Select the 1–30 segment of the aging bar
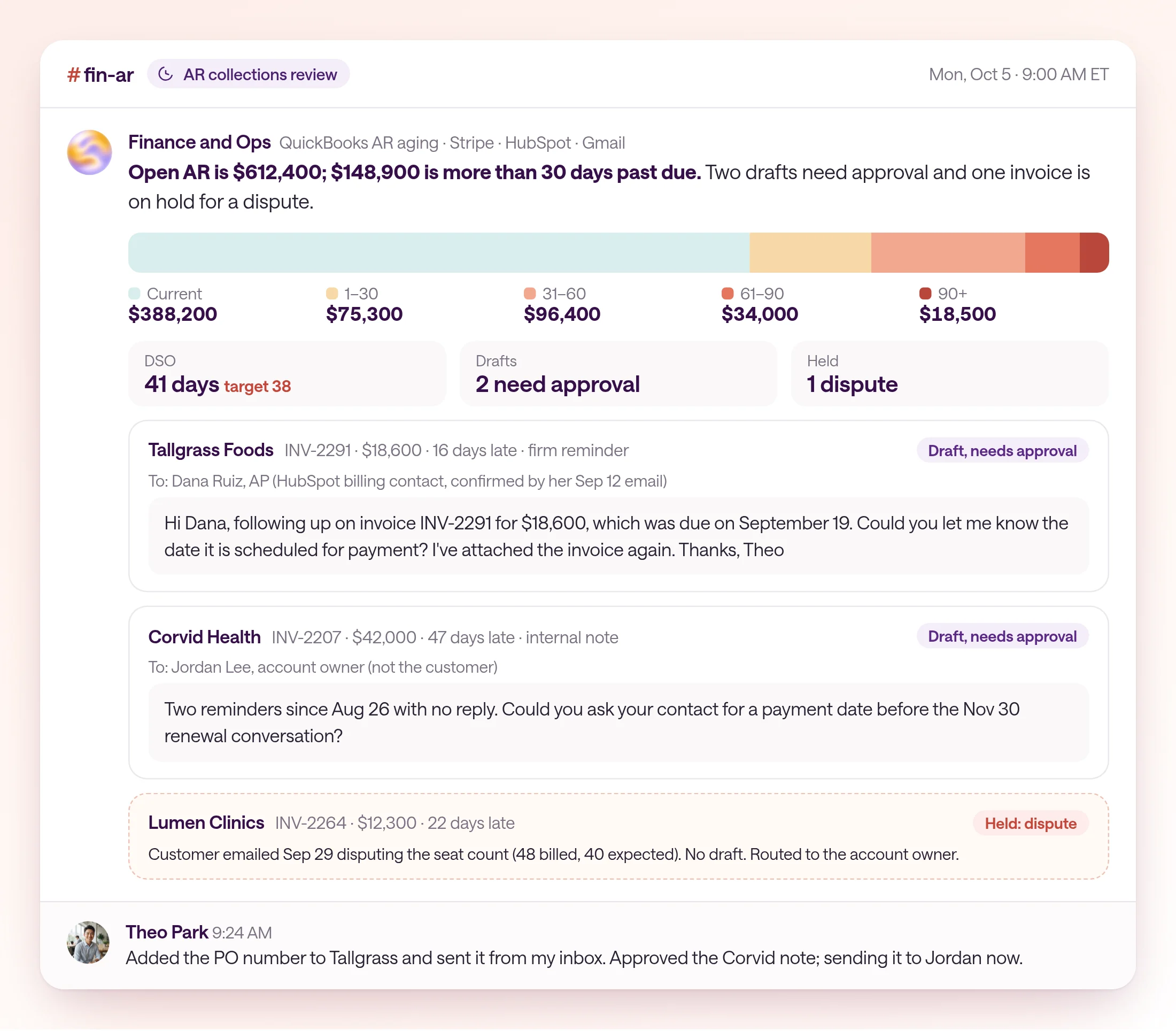This screenshot has width=1176, height=1031. (x=810, y=252)
